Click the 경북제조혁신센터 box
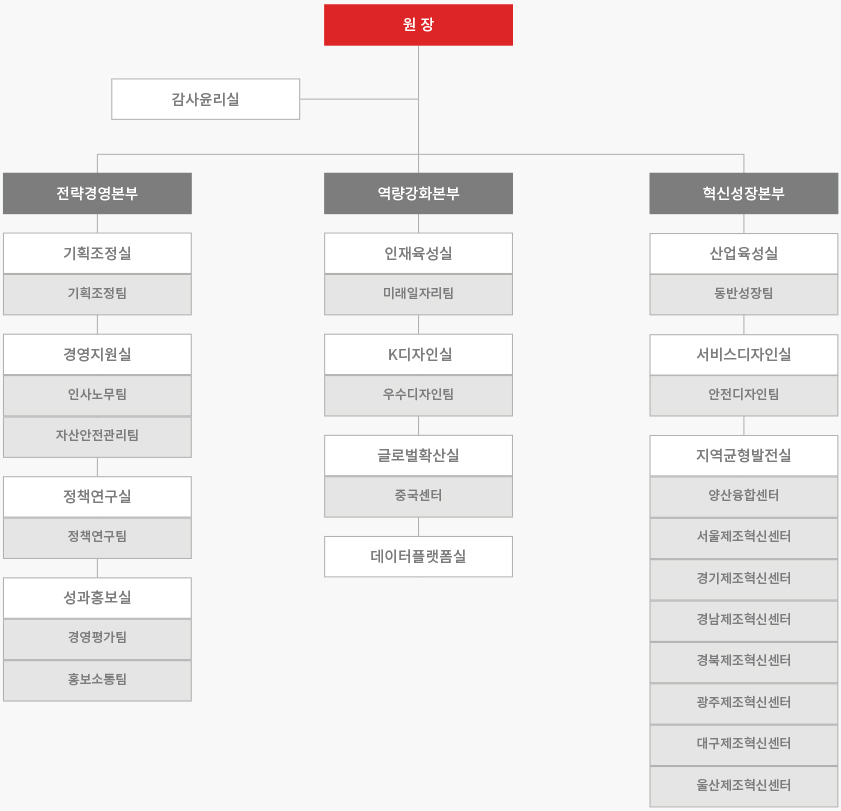This screenshot has height=811, width=841. (743, 662)
